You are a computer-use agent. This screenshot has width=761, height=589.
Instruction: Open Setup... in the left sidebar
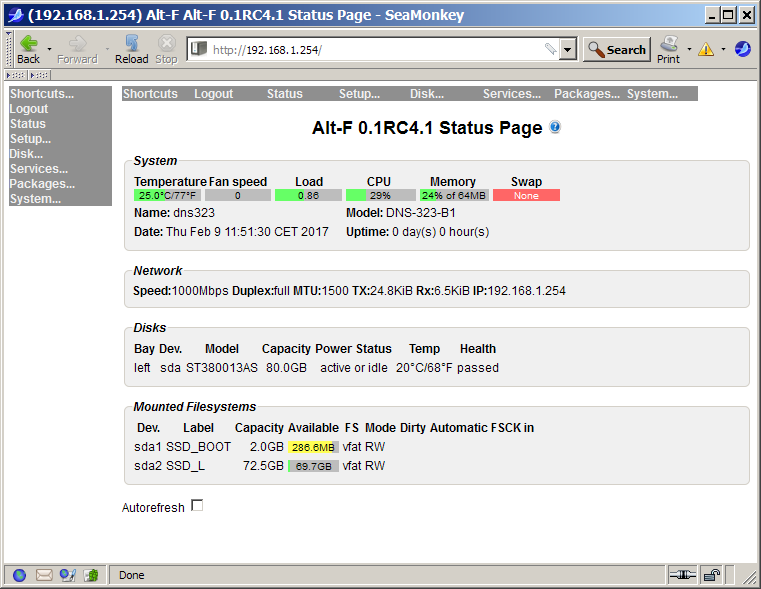(30, 139)
